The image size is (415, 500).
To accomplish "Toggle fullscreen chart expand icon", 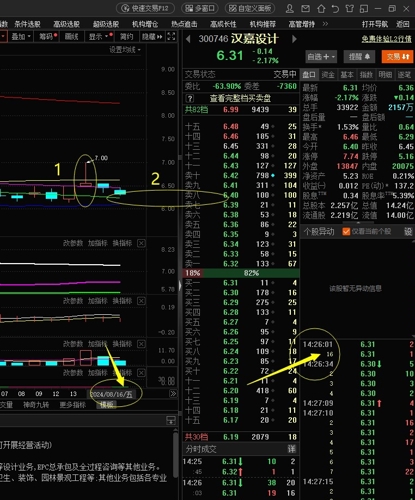I will [x=171, y=36].
